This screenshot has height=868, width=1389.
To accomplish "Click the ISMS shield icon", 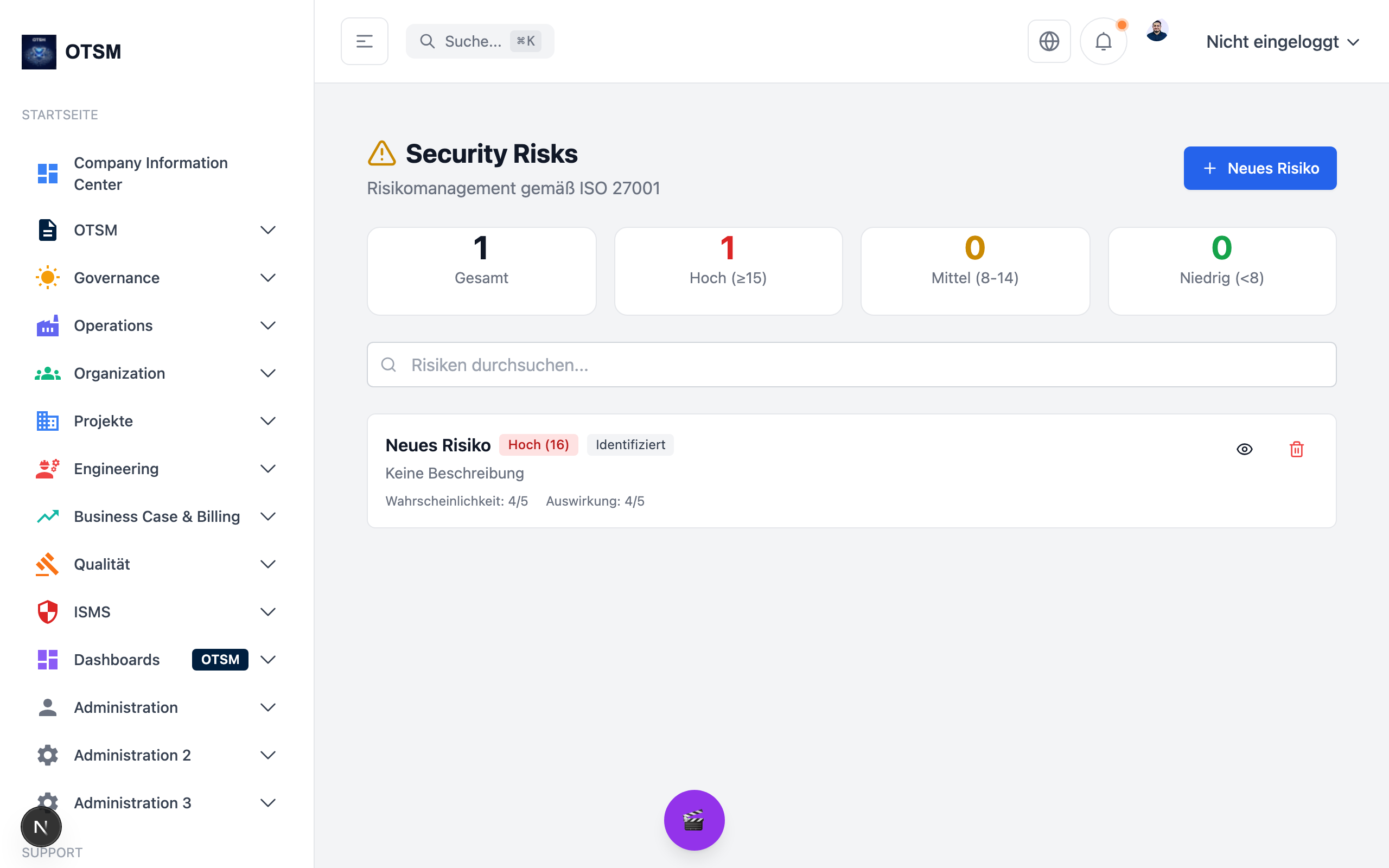I will pos(48,612).
